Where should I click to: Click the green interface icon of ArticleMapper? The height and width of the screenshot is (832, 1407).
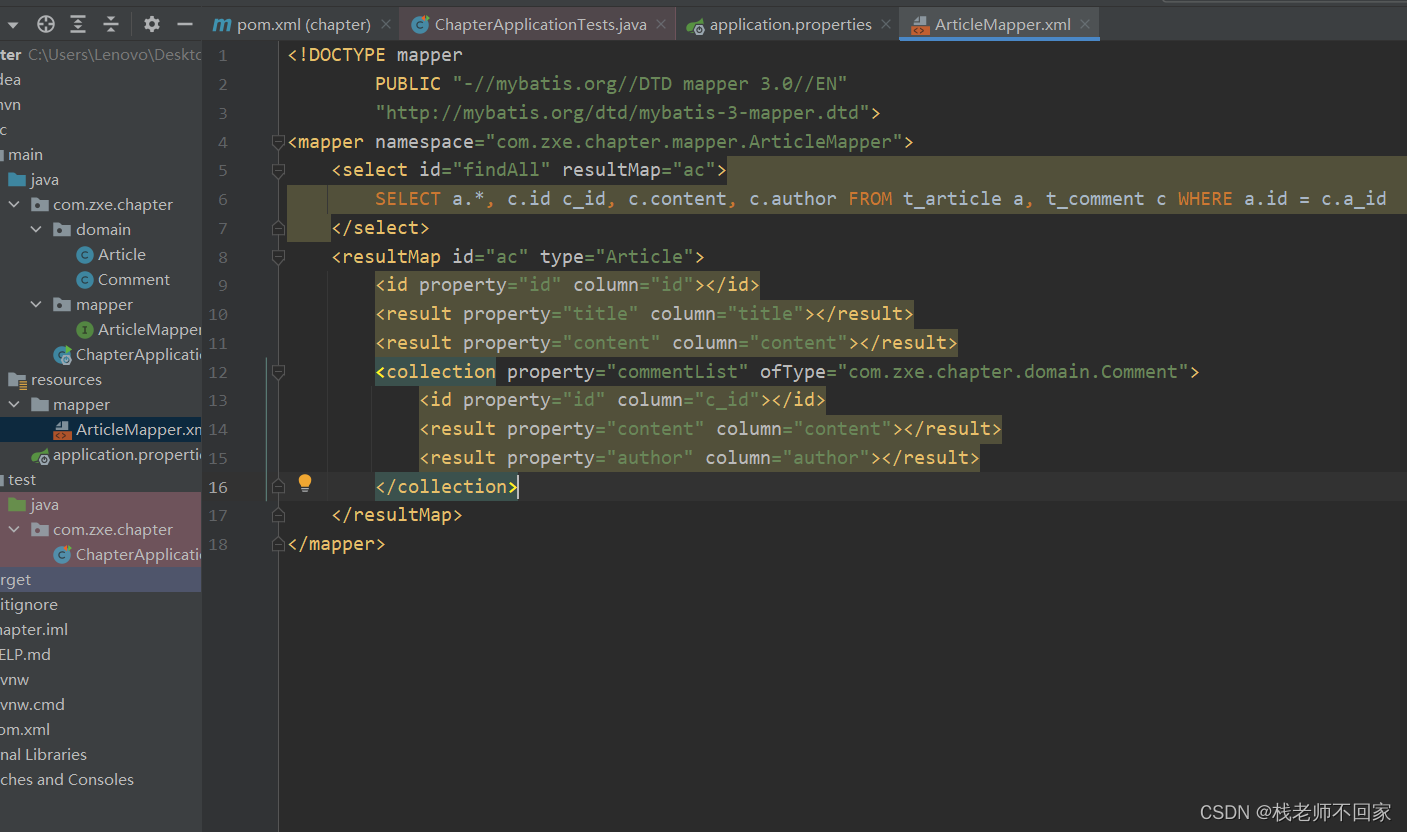[85, 330]
